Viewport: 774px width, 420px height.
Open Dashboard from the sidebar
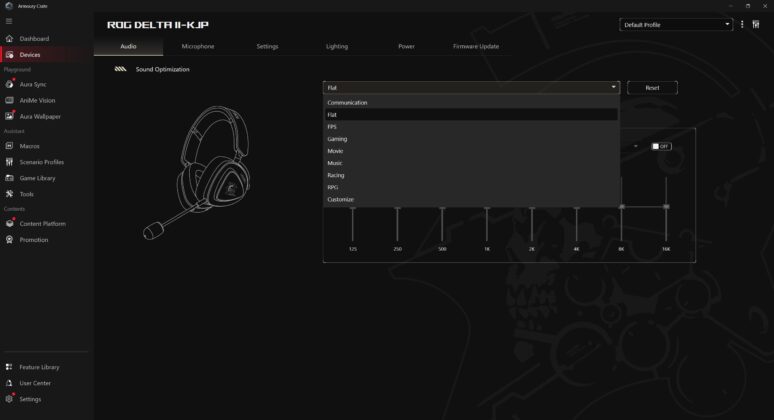tap(34, 38)
